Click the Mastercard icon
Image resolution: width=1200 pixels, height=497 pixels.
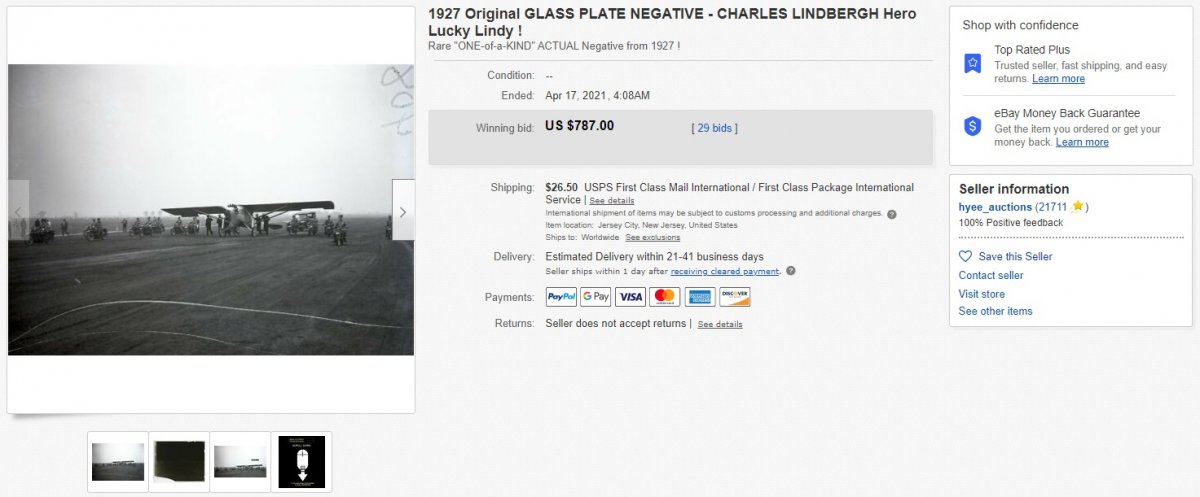coord(664,297)
